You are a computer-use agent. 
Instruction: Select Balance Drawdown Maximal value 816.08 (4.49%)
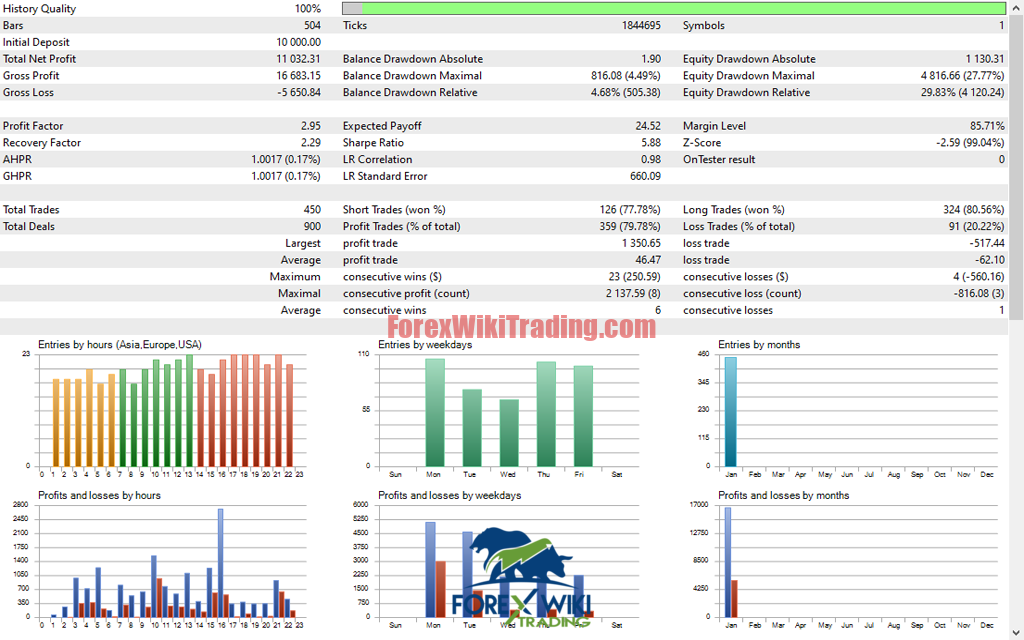pyautogui.click(x=626, y=76)
